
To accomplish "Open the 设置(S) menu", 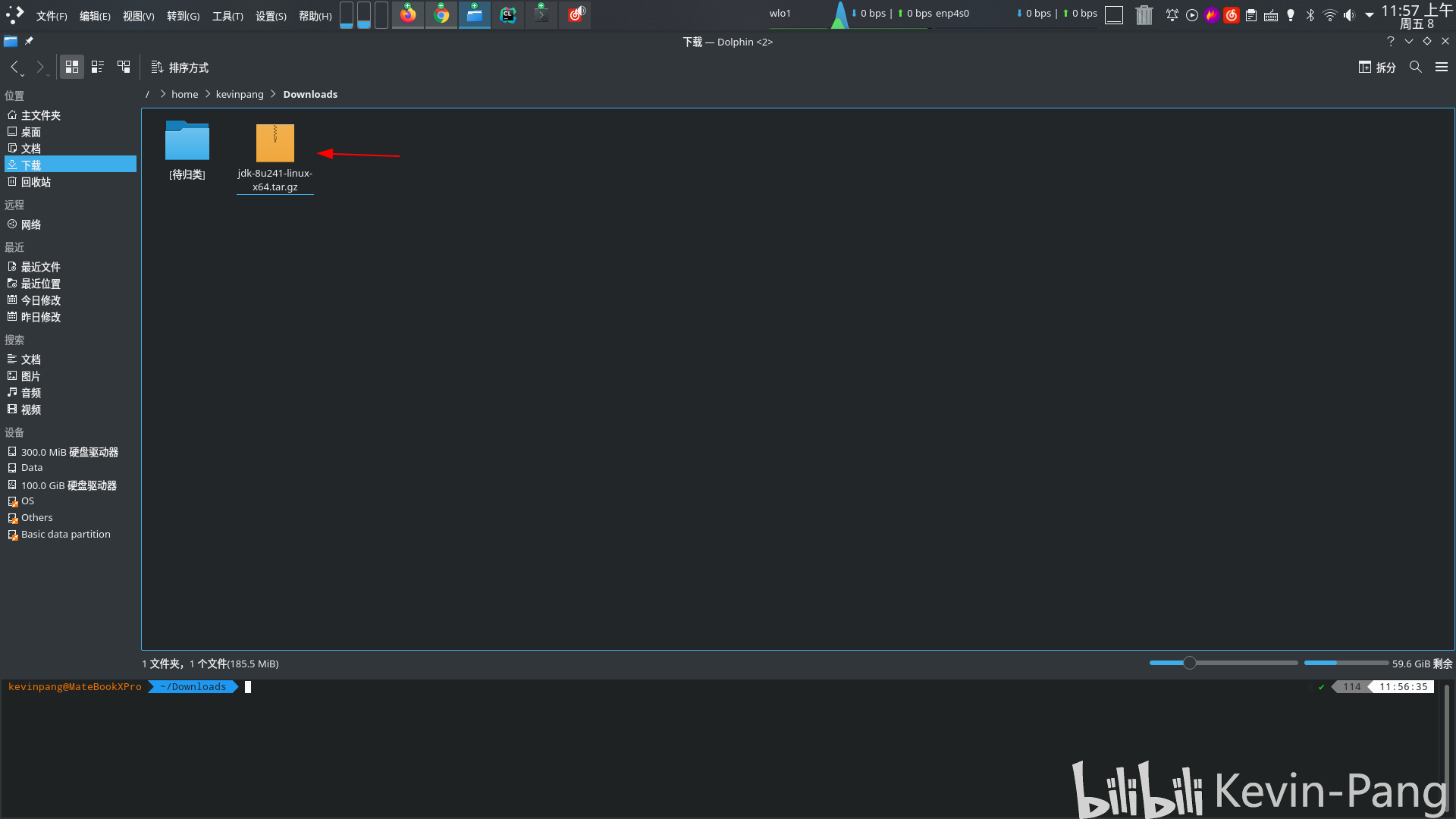I will click(270, 15).
